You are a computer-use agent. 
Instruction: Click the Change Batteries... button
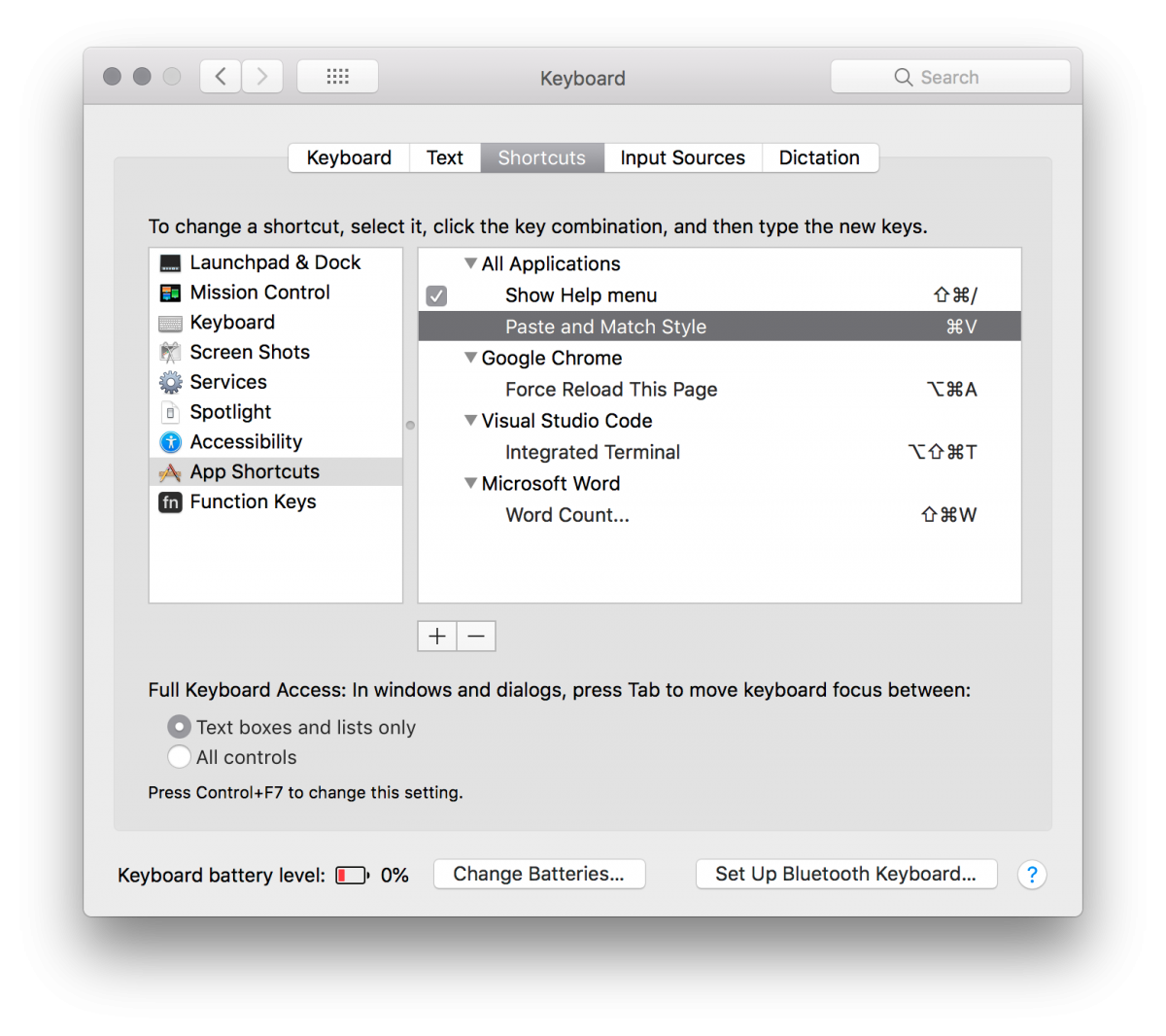pos(538,874)
